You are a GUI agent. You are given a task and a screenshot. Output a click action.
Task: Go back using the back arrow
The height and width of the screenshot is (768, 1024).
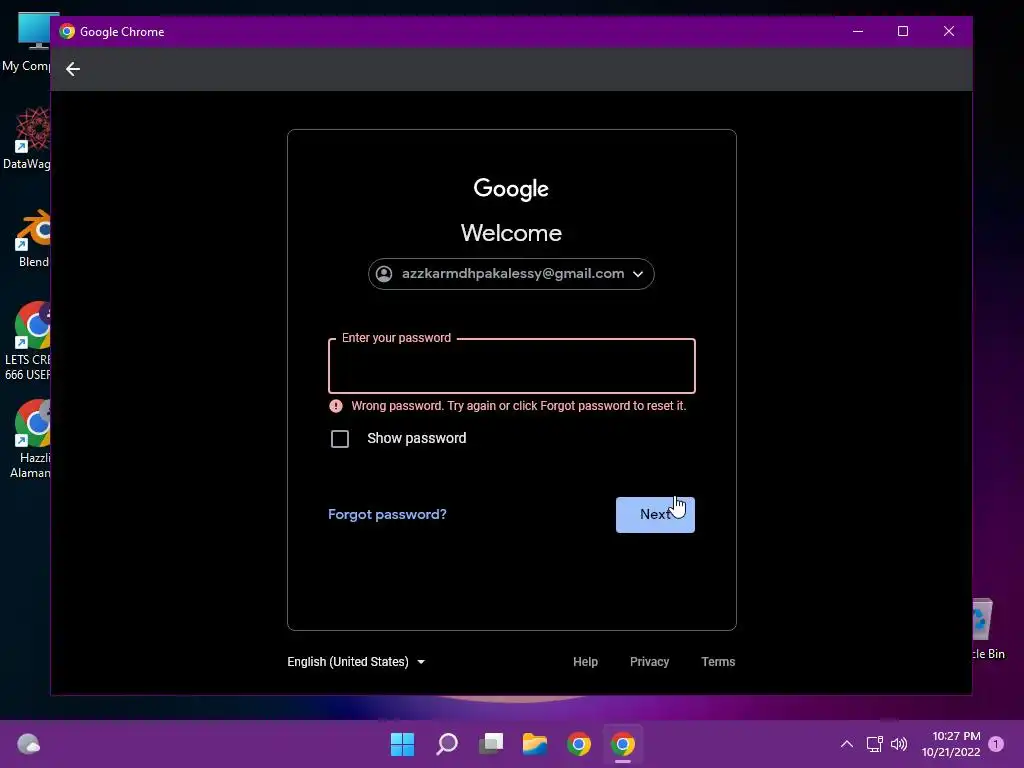click(x=72, y=69)
